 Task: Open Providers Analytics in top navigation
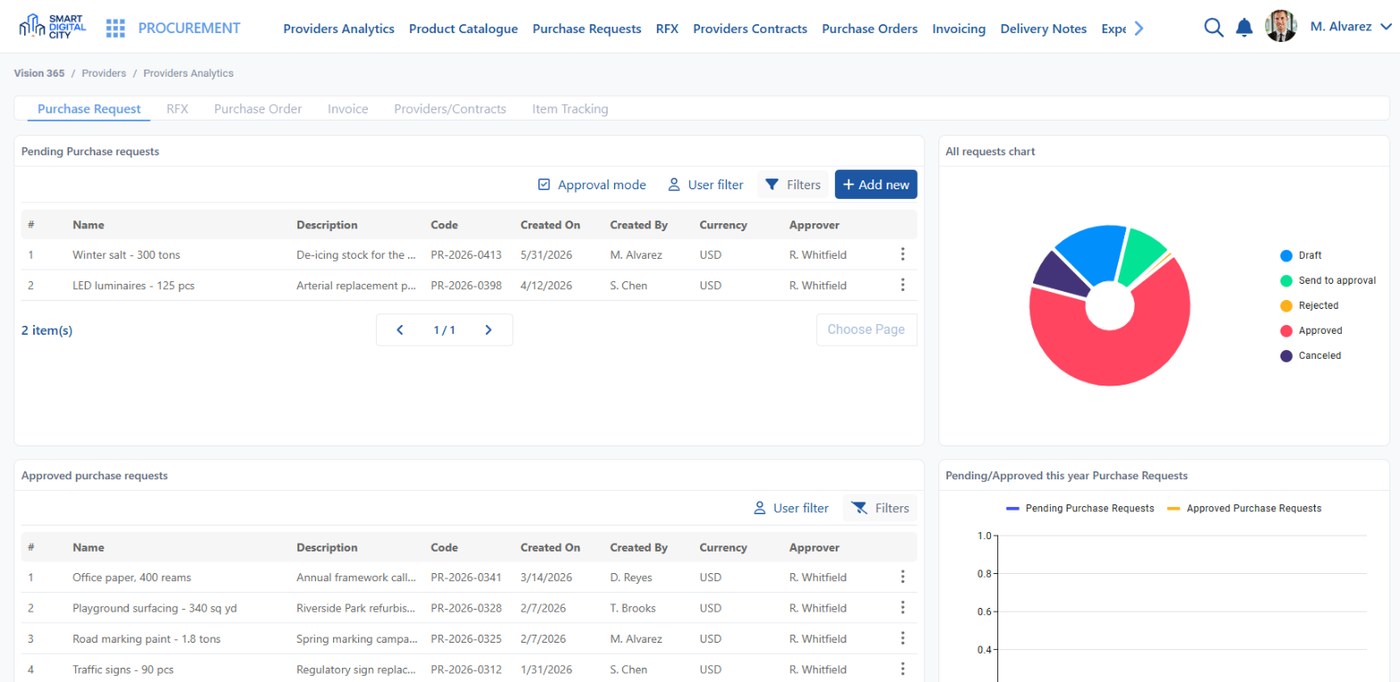tap(339, 29)
